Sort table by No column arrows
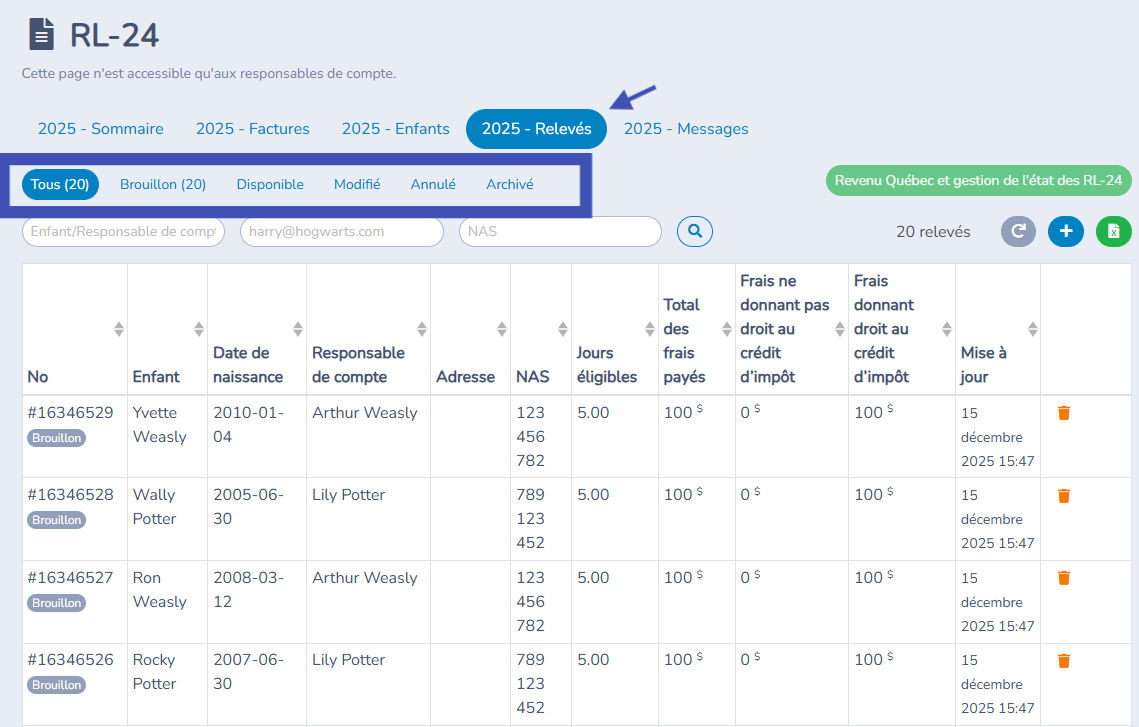This screenshot has height=727, width=1139. (119, 329)
